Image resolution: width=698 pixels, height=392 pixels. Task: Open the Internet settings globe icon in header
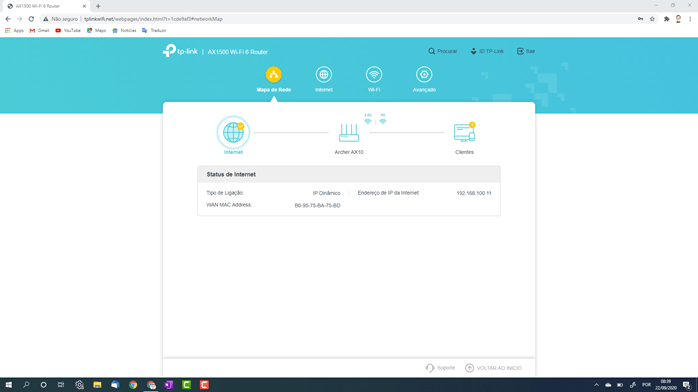coord(324,75)
